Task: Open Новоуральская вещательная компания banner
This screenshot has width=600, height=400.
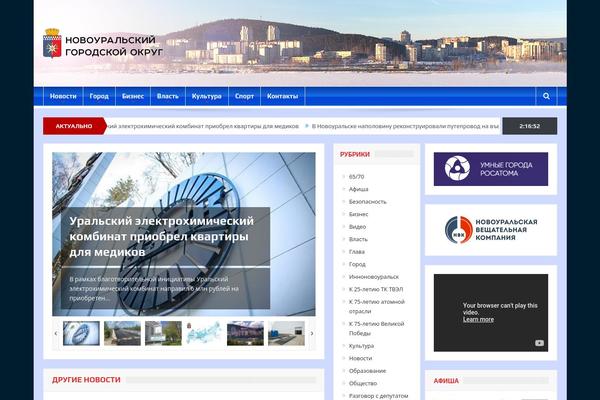Action: pos(491,230)
